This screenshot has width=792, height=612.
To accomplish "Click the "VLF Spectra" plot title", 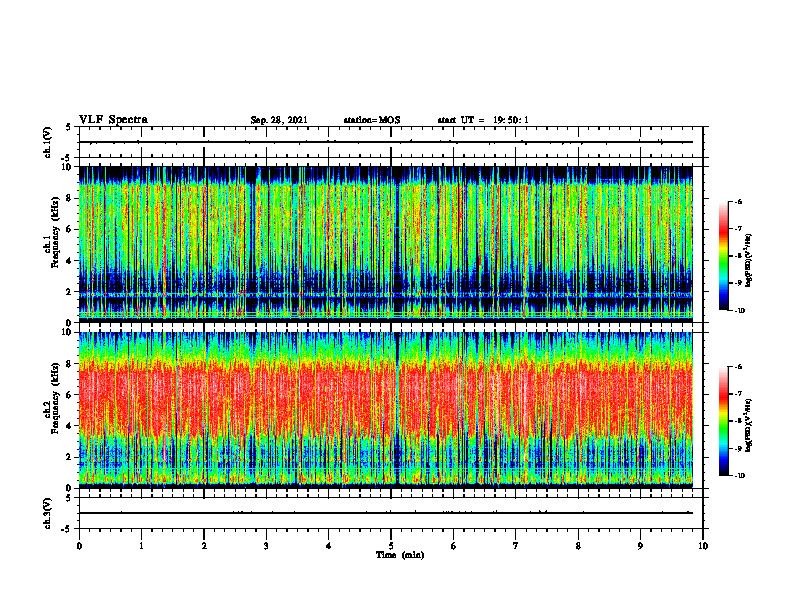I will point(113,120).
